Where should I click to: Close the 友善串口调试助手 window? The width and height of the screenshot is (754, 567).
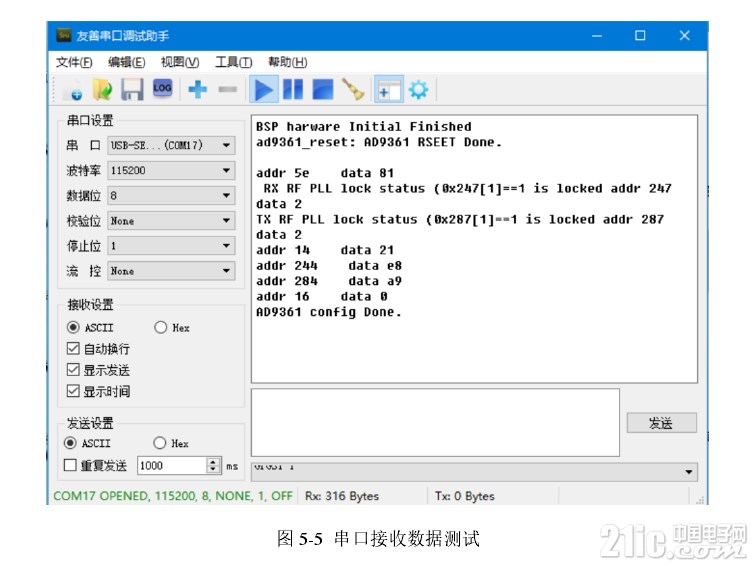coord(684,36)
